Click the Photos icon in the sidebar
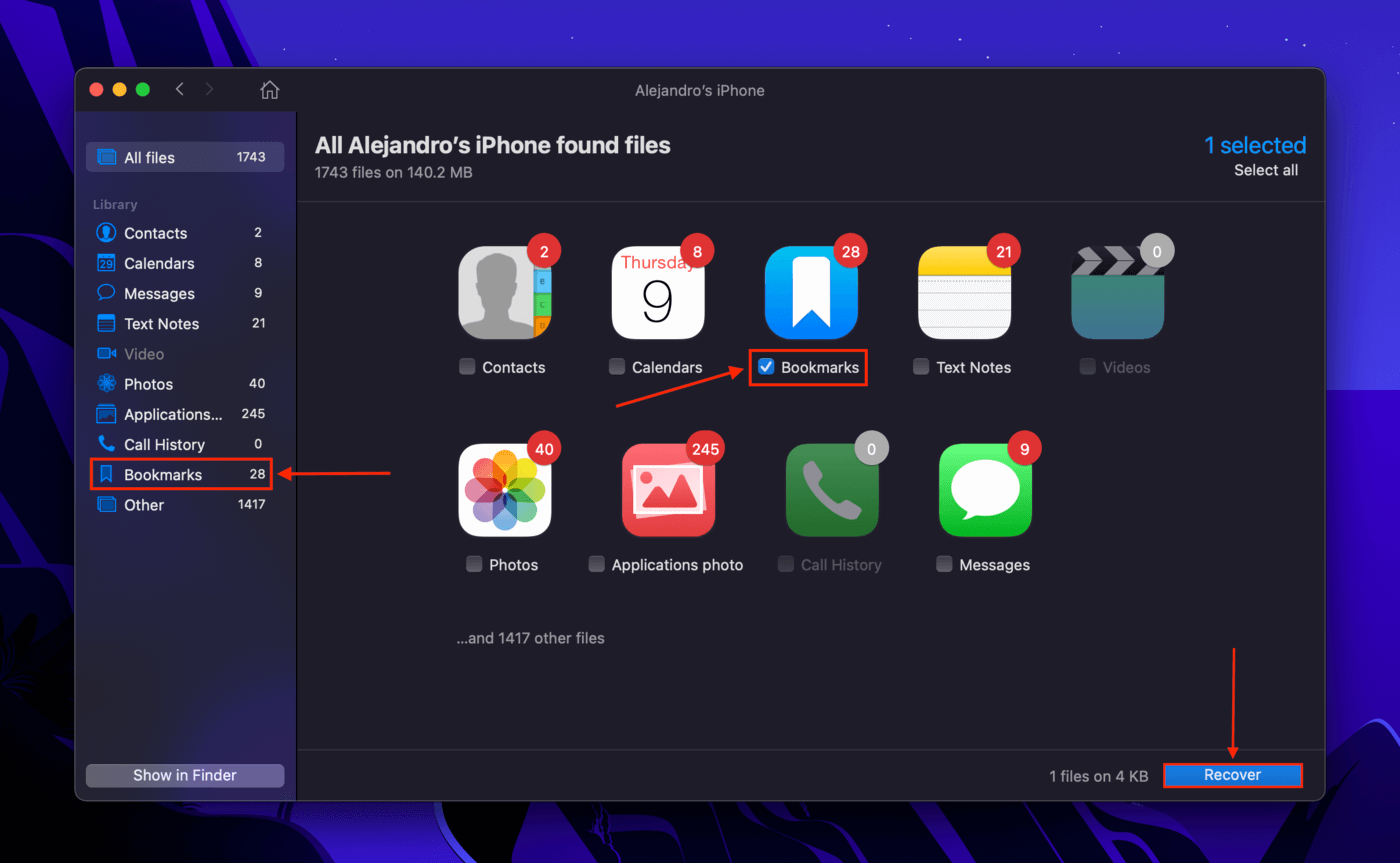This screenshot has width=1400, height=863. pyautogui.click(x=106, y=384)
